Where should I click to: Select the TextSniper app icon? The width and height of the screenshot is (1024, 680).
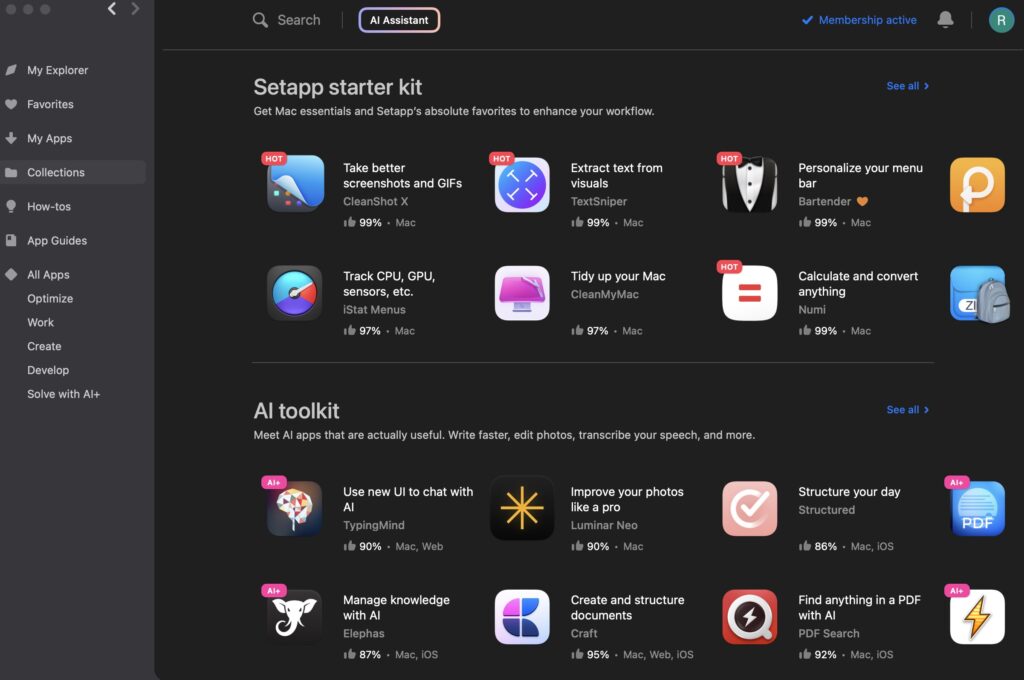point(522,184)
